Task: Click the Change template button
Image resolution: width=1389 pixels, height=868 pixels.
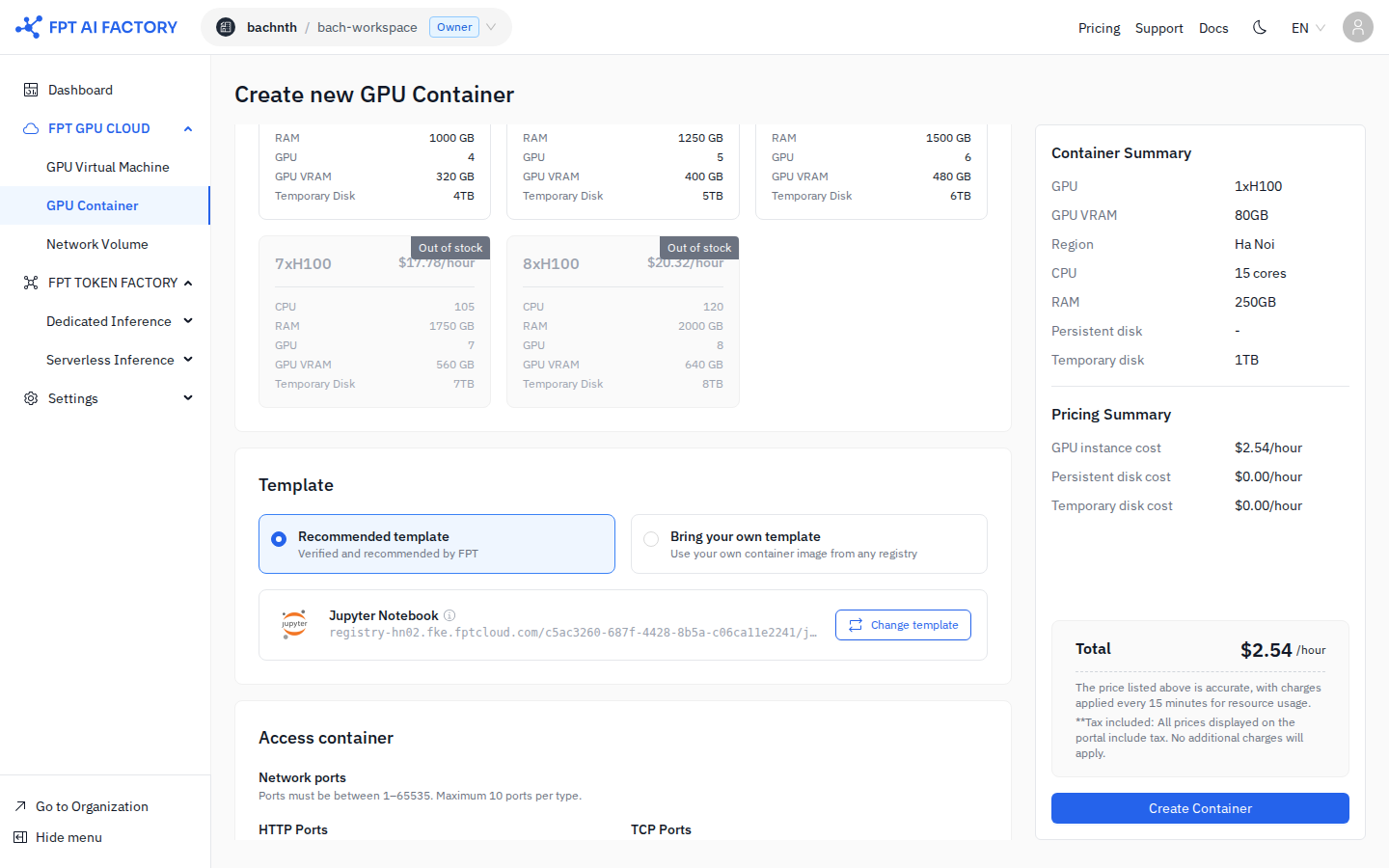Action: pyautogui.click(x=903, y=625)
